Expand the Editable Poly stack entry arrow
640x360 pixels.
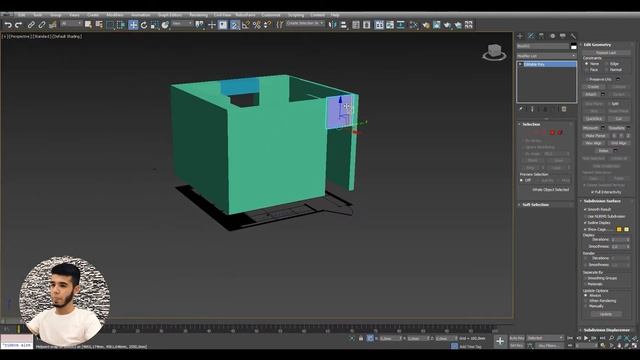click(520, 64)
